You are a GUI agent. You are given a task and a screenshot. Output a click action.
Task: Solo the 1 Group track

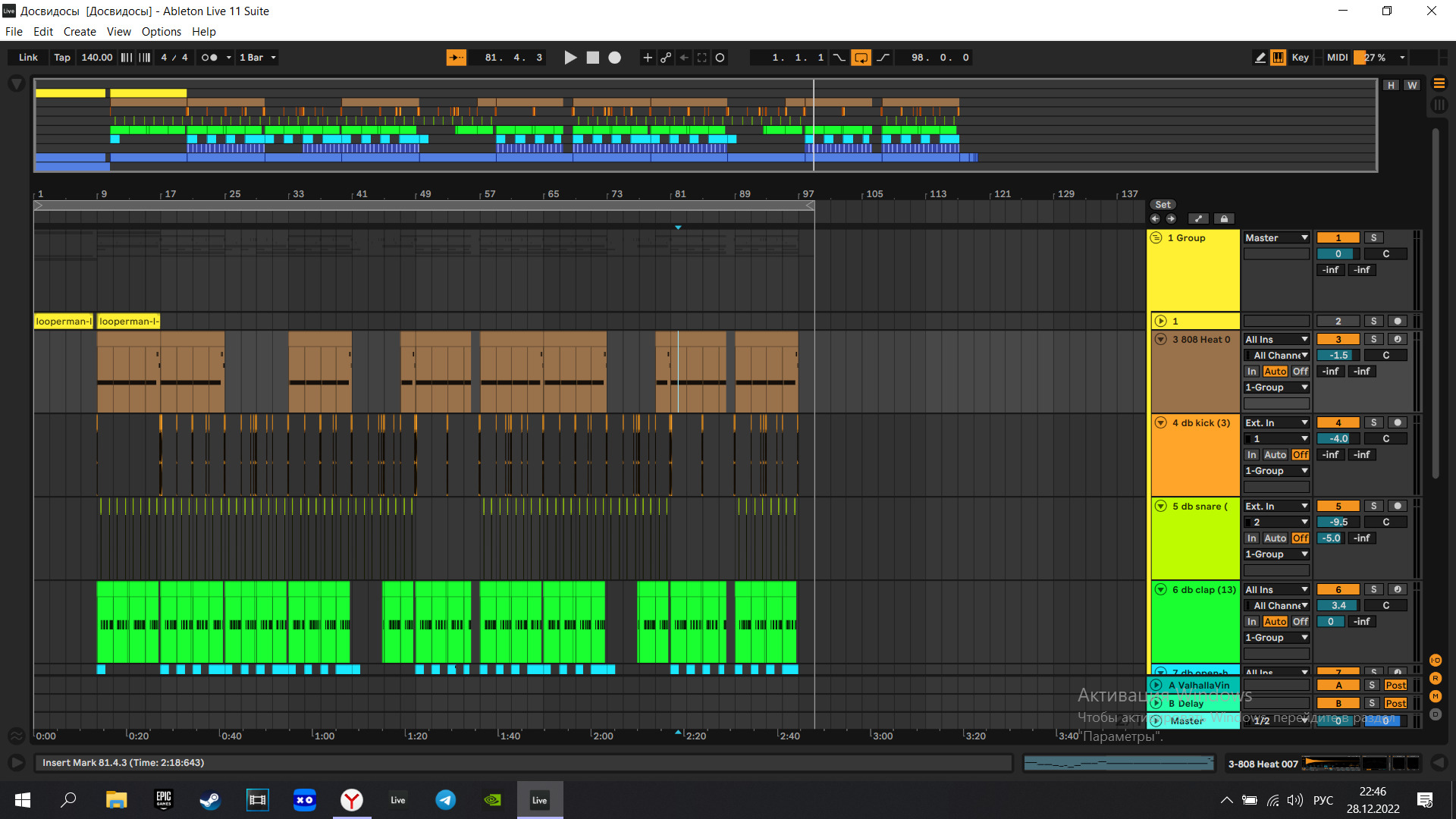click(x=1373, y=238)
